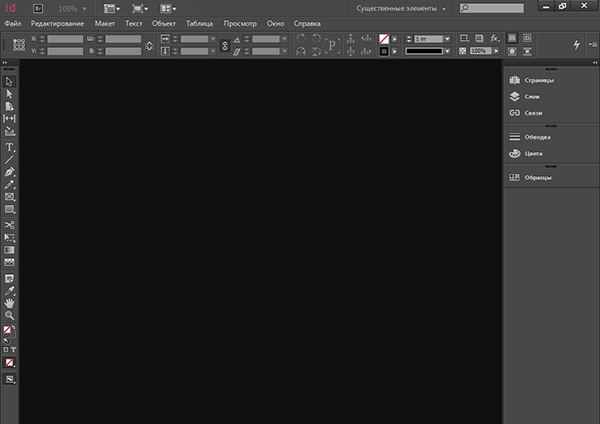This screenshot has height=424, width=600.
Task: Open the stroke weight dropdown
Action: tap(447, 39)
